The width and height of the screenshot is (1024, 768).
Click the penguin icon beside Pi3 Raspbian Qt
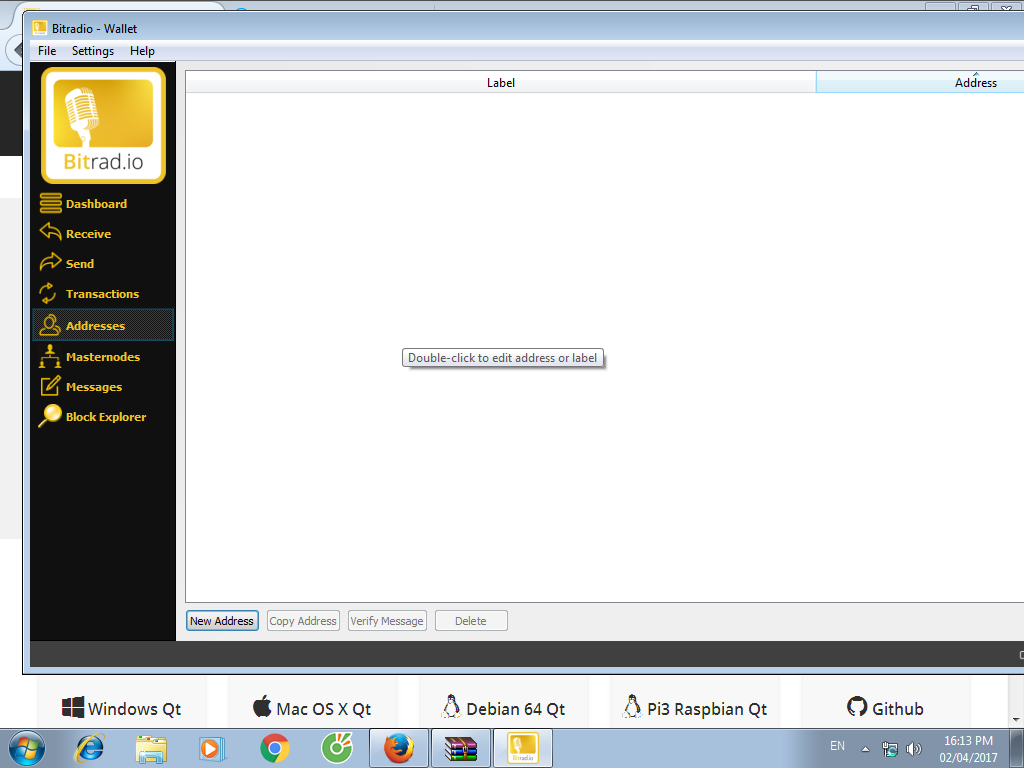(x=632, y=707)
